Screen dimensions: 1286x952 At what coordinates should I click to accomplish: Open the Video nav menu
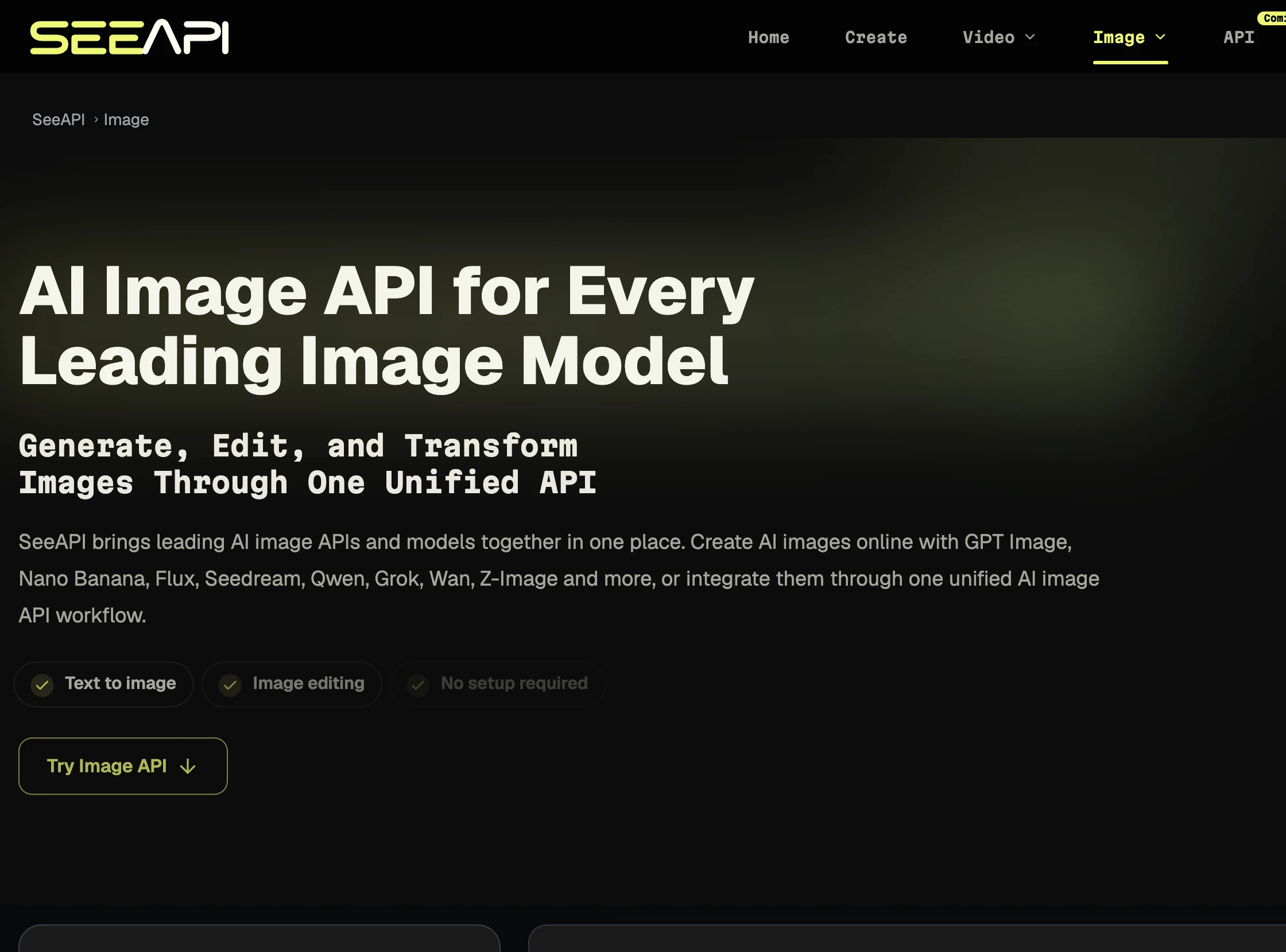click(x=998, y=37)
